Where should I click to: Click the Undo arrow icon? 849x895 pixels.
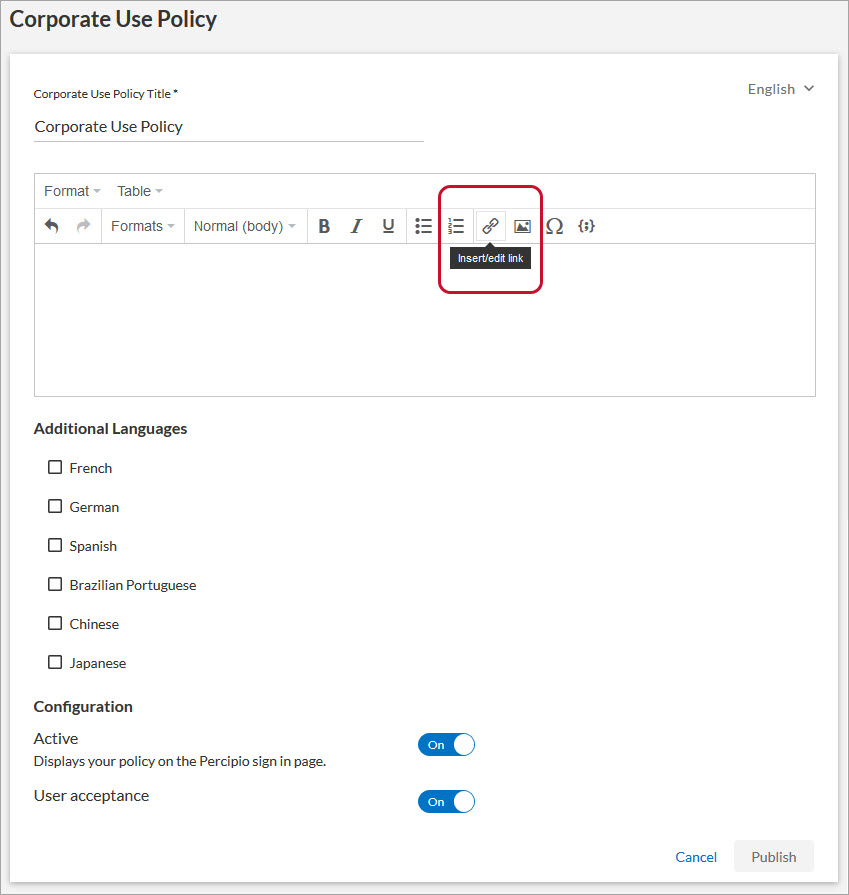point(52,226)
